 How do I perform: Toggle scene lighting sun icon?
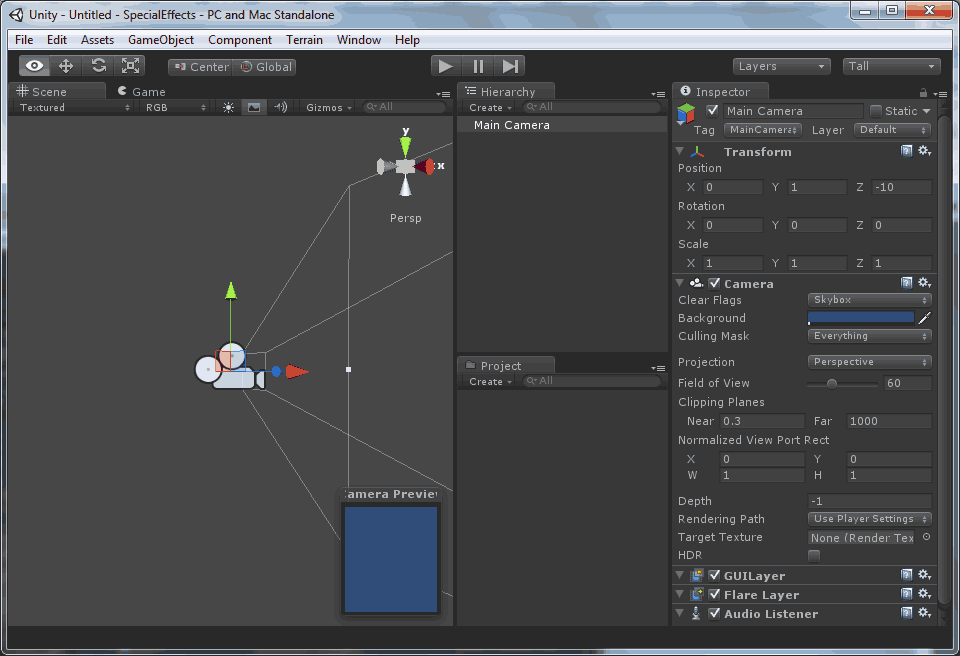[228, 108]
